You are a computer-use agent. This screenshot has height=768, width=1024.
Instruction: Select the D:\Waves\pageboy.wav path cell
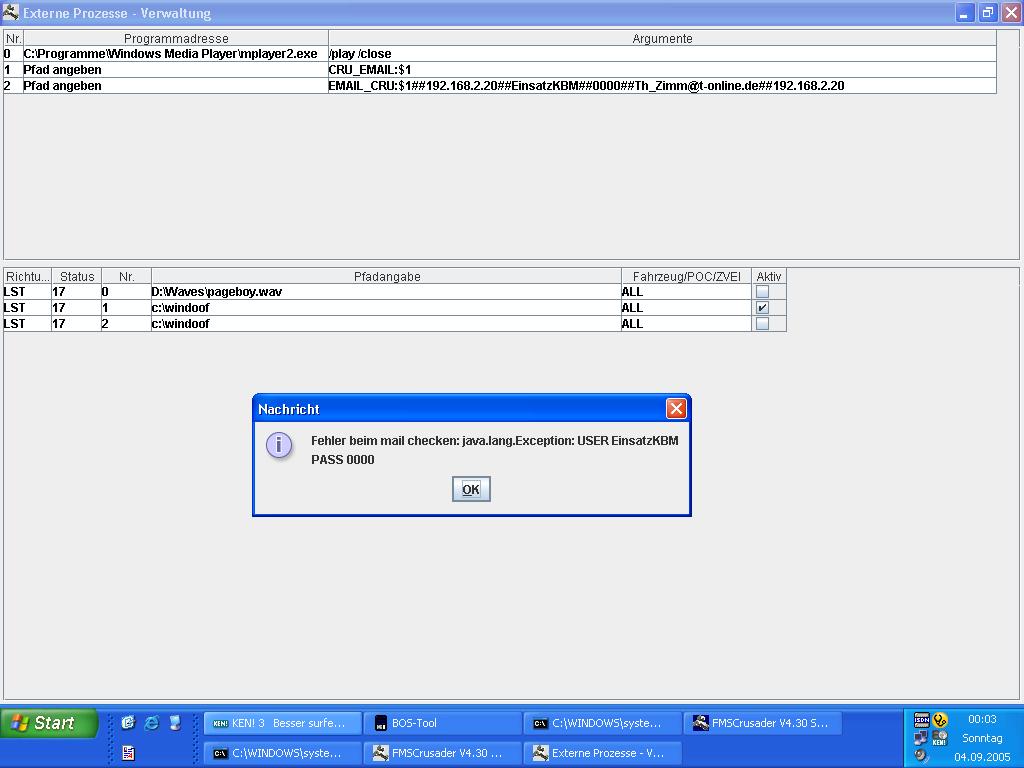pyautogui.click(x=386, y=292)
